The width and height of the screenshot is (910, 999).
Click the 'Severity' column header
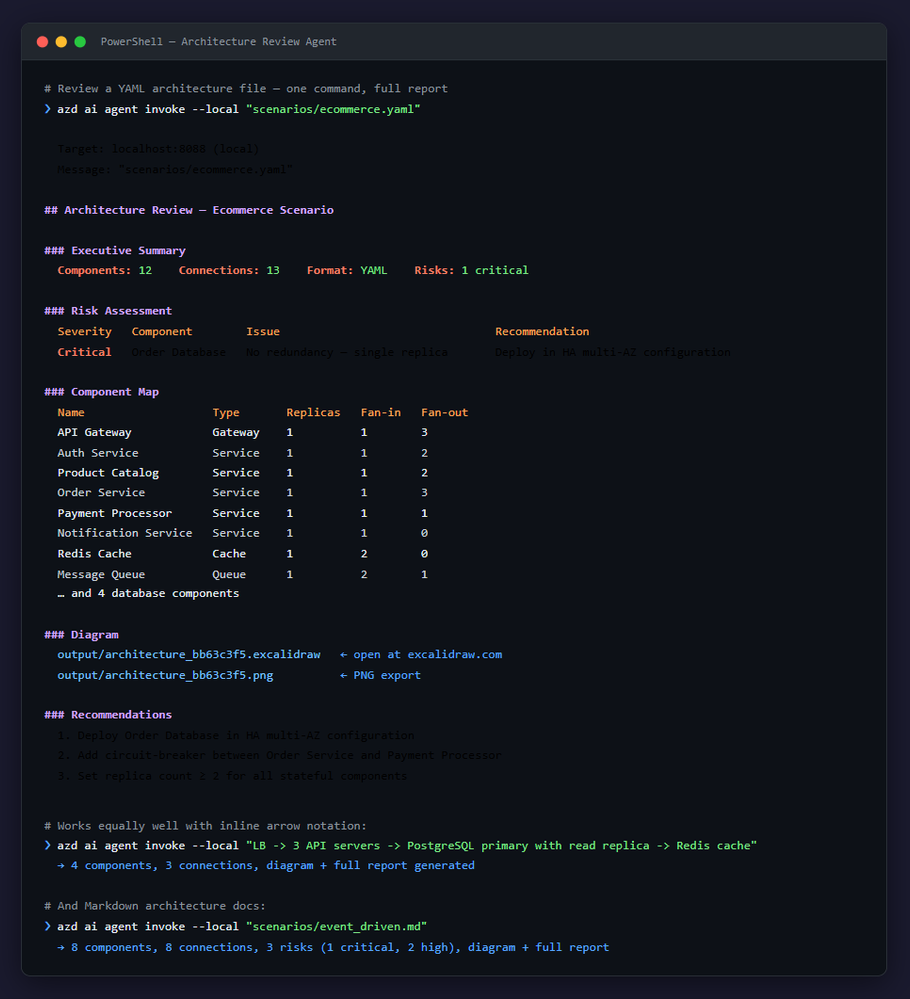(x=85, y=331)
